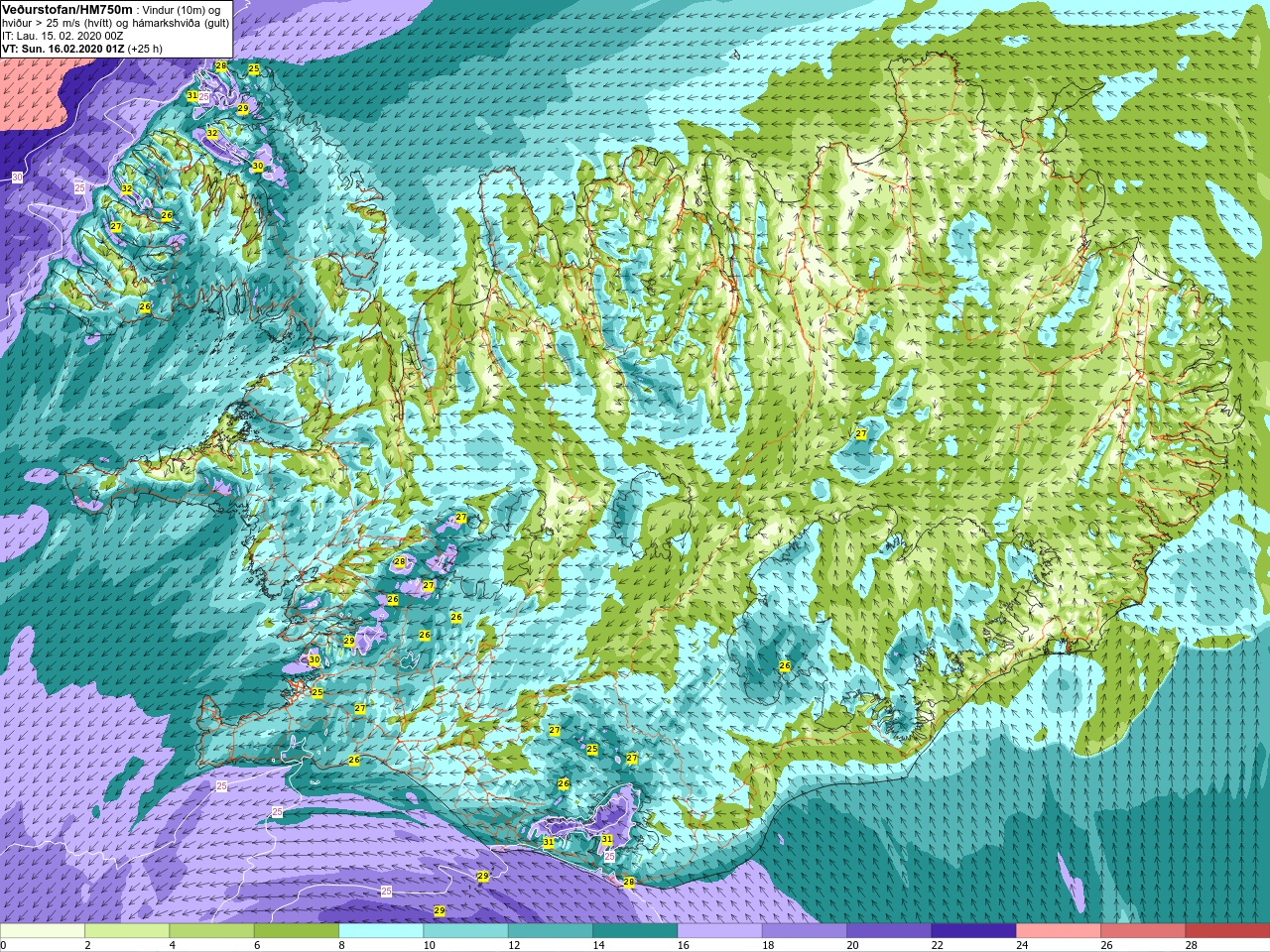Image resolution: width=1270 pixels, height=952 pixels.
Task: Click the 'VT: Sun. 16.02.2020 01Z' valid time line
Action: pos(63,49)
